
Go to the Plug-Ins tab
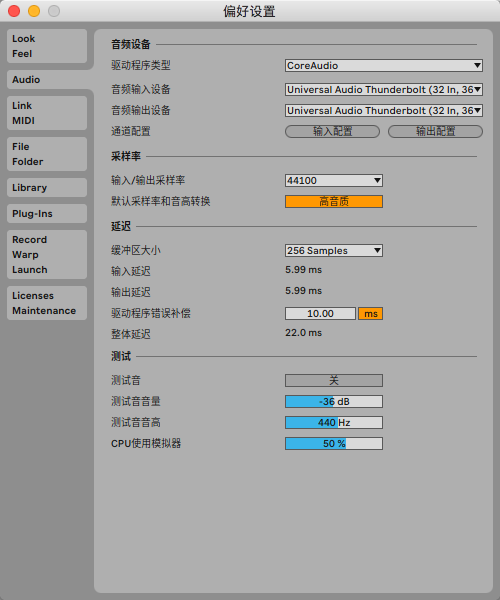[47, 214]
